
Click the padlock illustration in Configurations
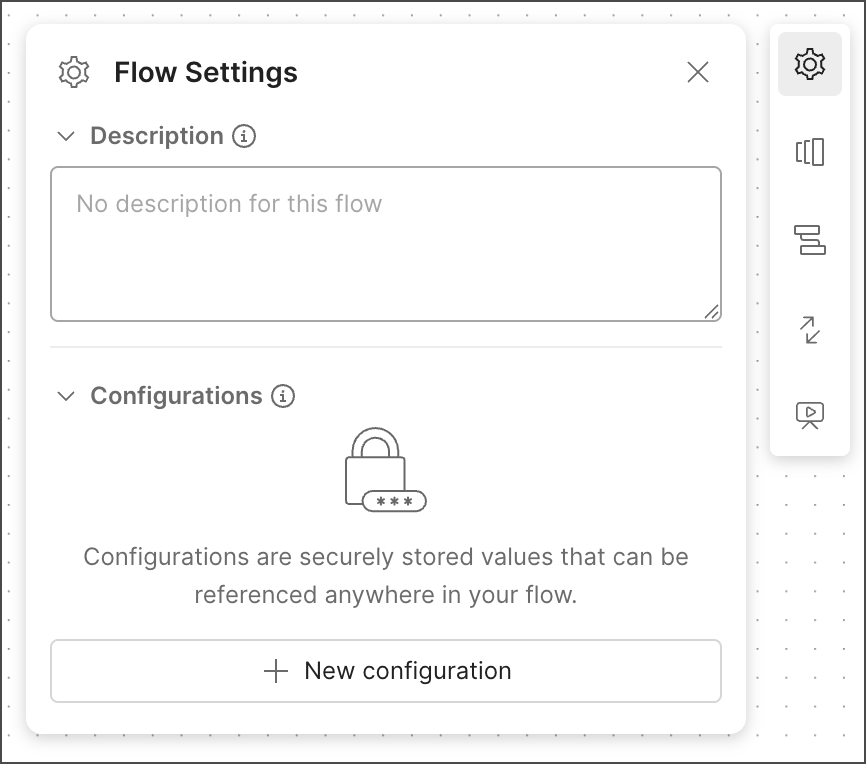[x=376, y=465]
